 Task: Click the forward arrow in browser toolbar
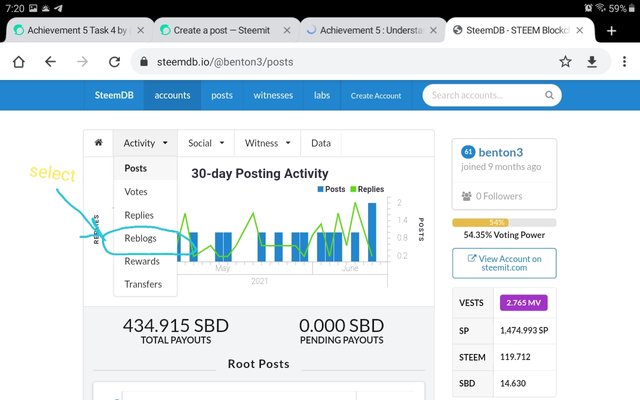click(82, 62)
